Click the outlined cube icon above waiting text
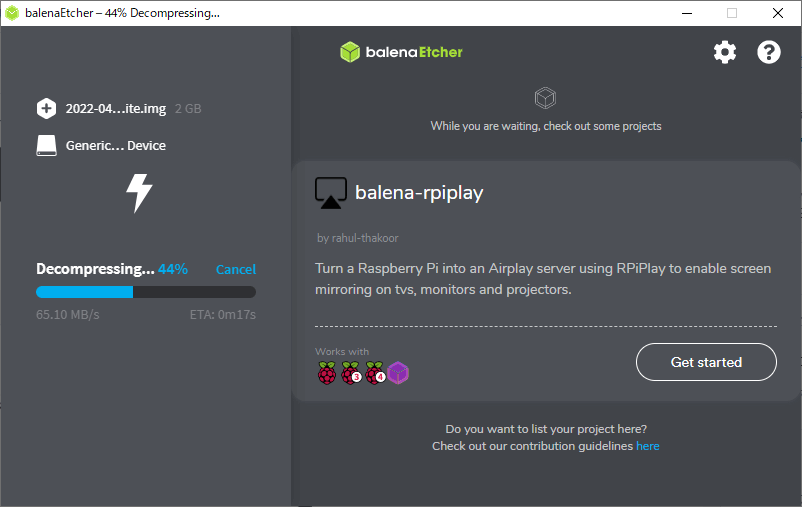 point(545,98)
